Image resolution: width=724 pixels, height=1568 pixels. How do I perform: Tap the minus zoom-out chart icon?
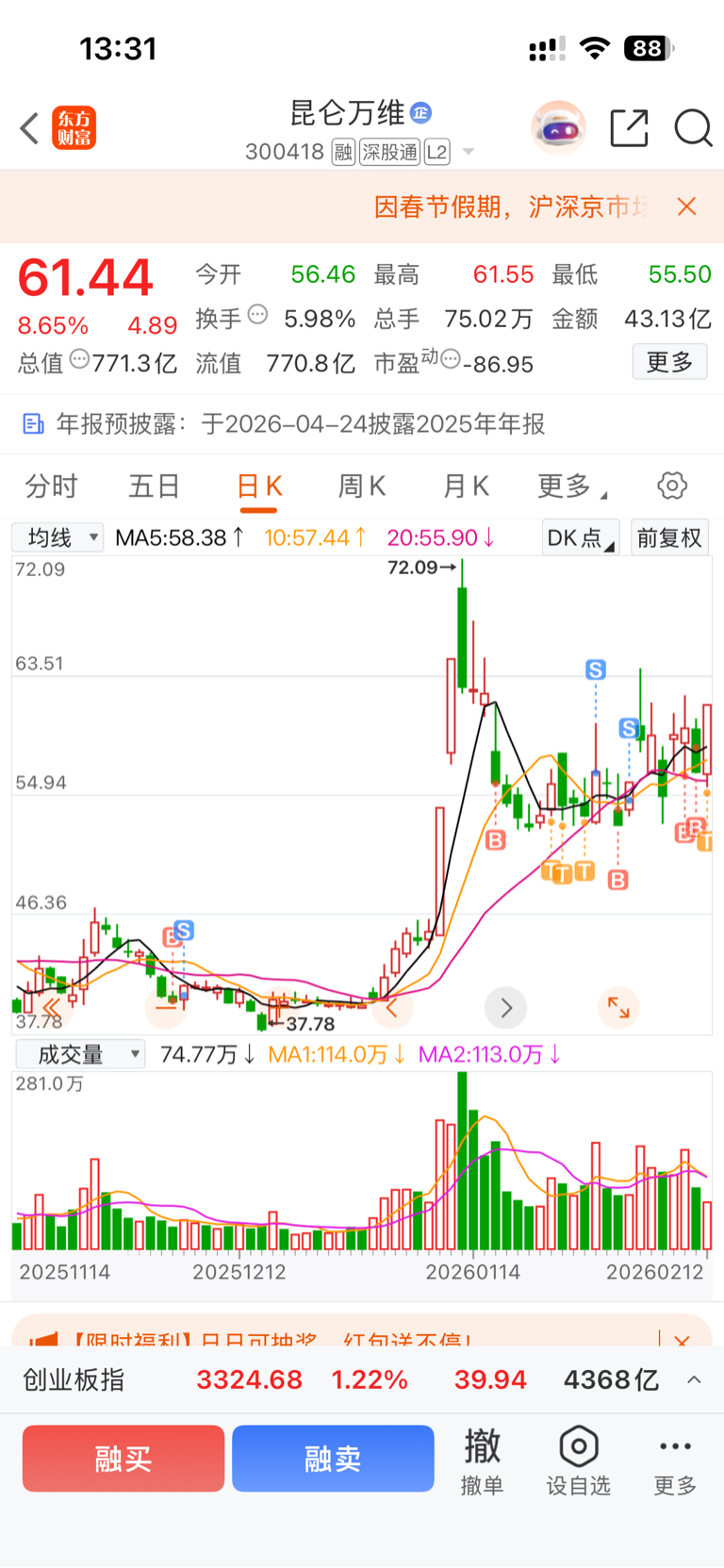[166, 1008]
